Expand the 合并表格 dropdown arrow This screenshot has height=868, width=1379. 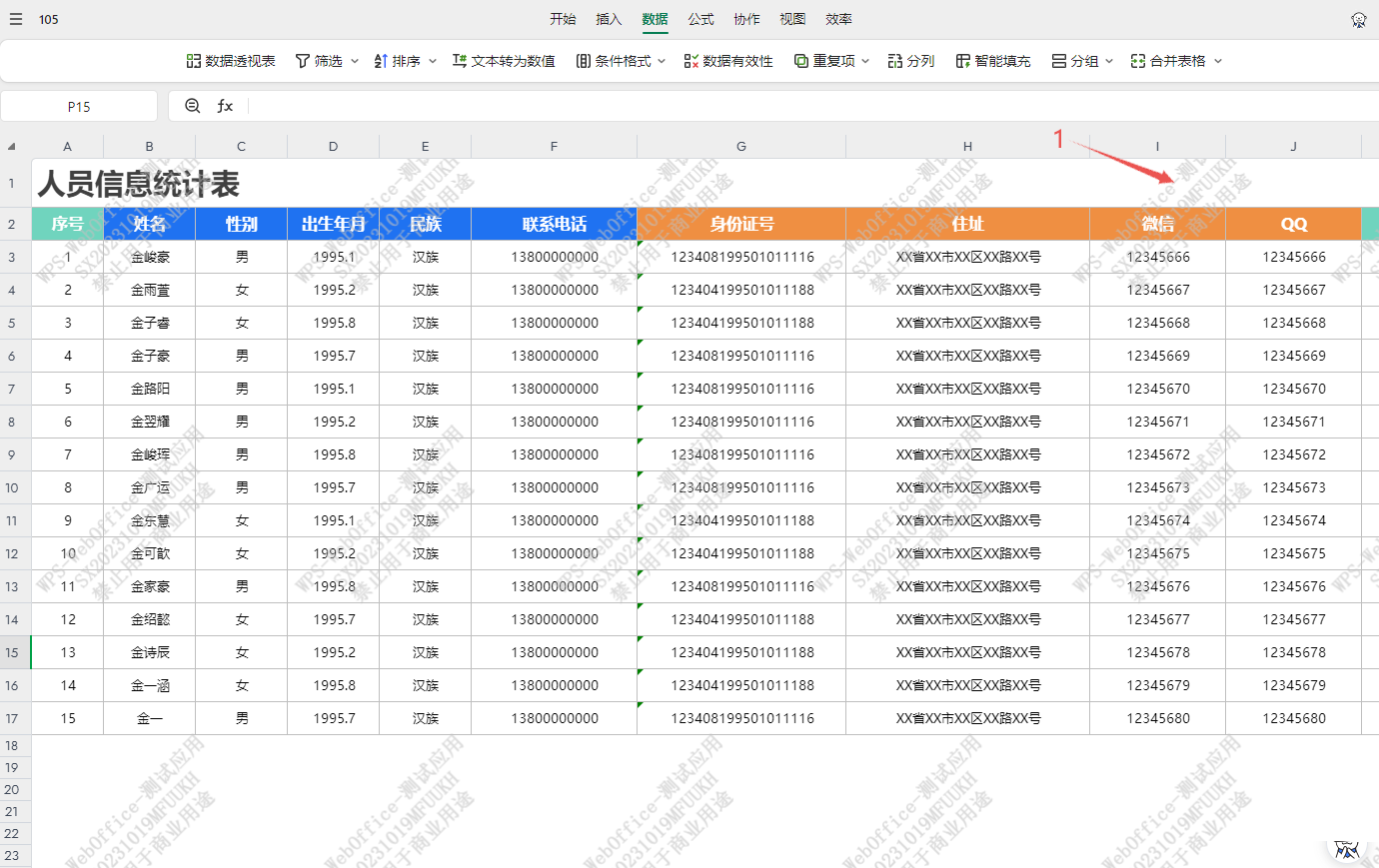[1218, 61]
